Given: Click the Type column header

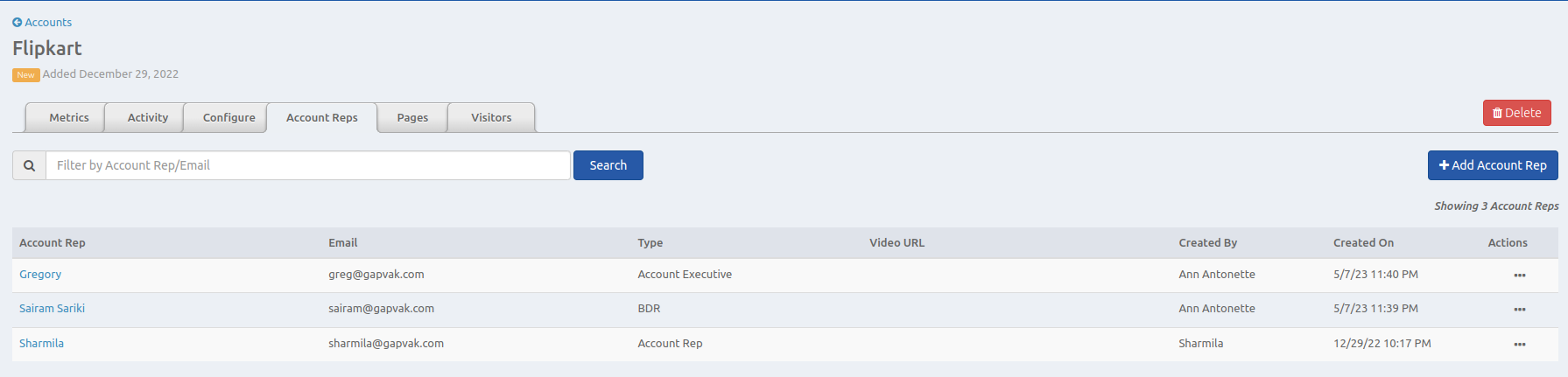Looking at the screenshot, I should 650,243.
